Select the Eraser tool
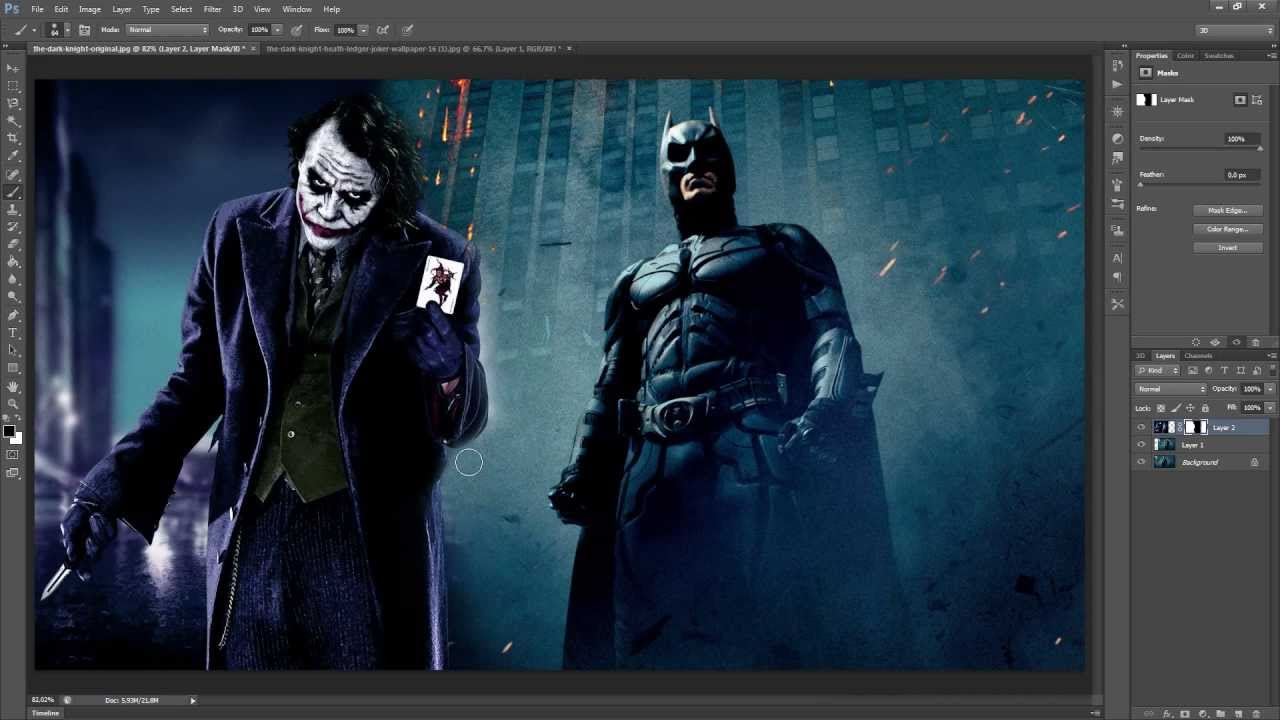The width and height of the screenshot is (1280, 720). click(13, 244)
